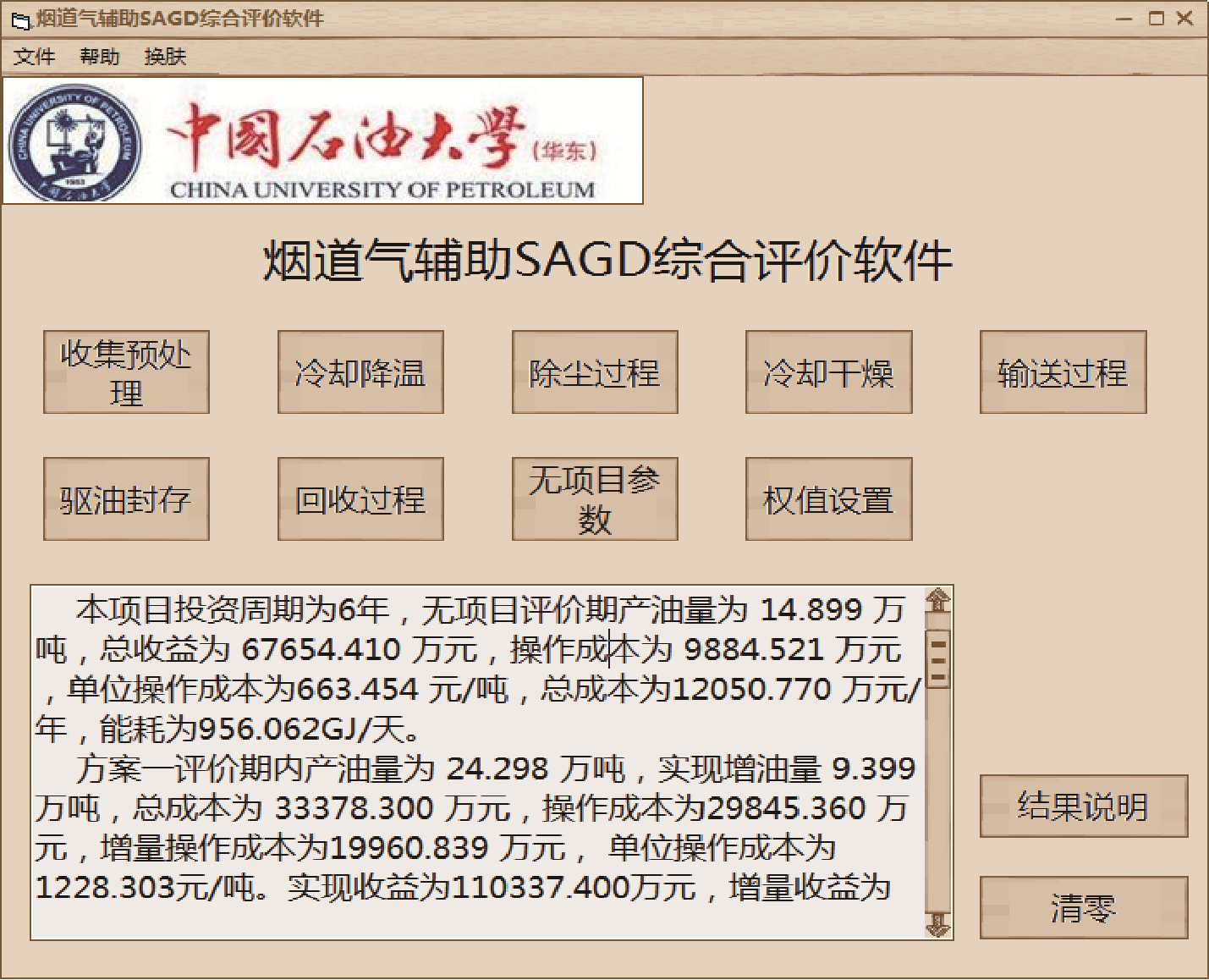1209x980 pixels.
Task: Click the application icon in title bar
Action: coord(19,19)
